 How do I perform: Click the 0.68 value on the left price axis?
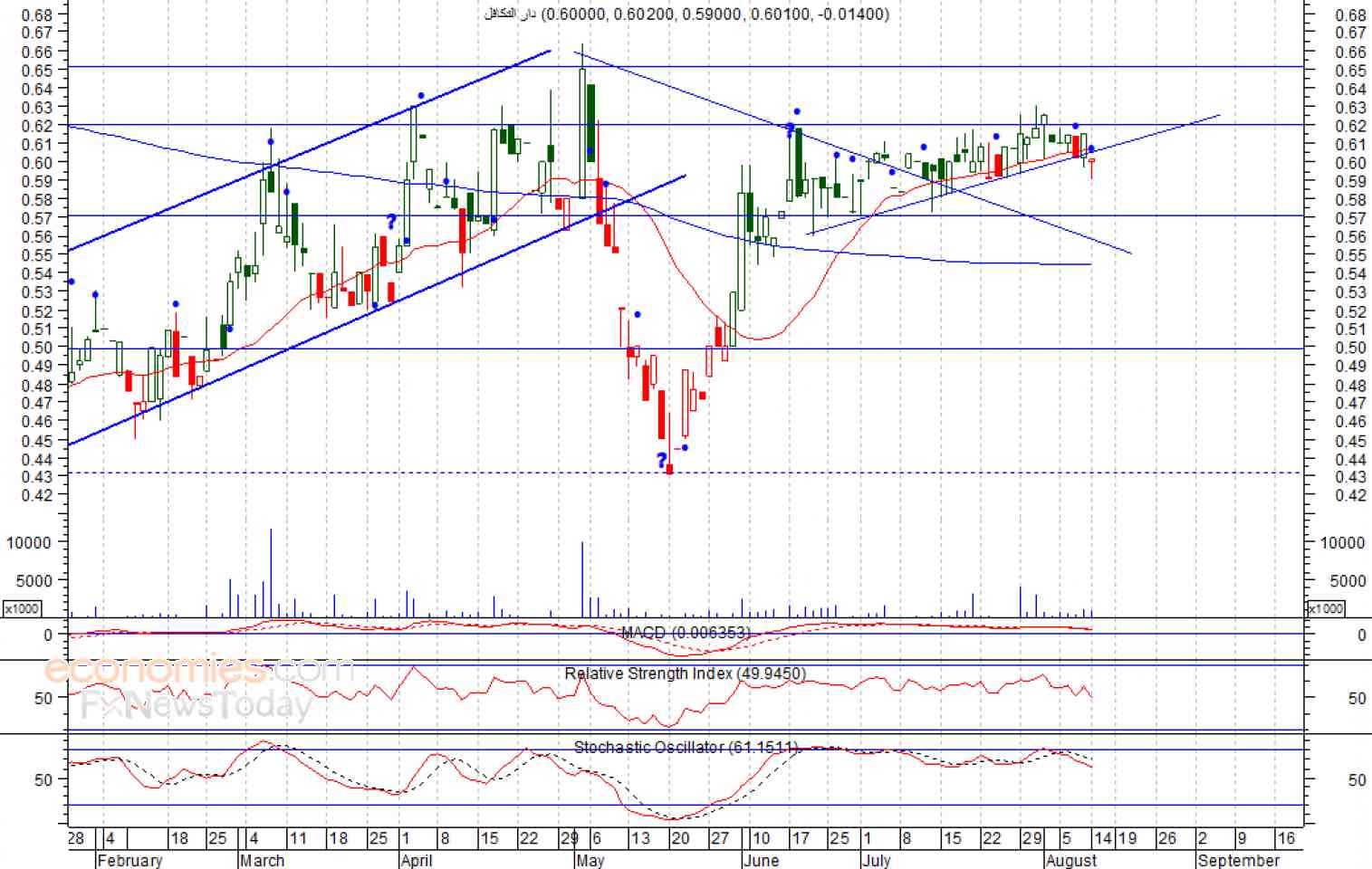click(36, 14)
